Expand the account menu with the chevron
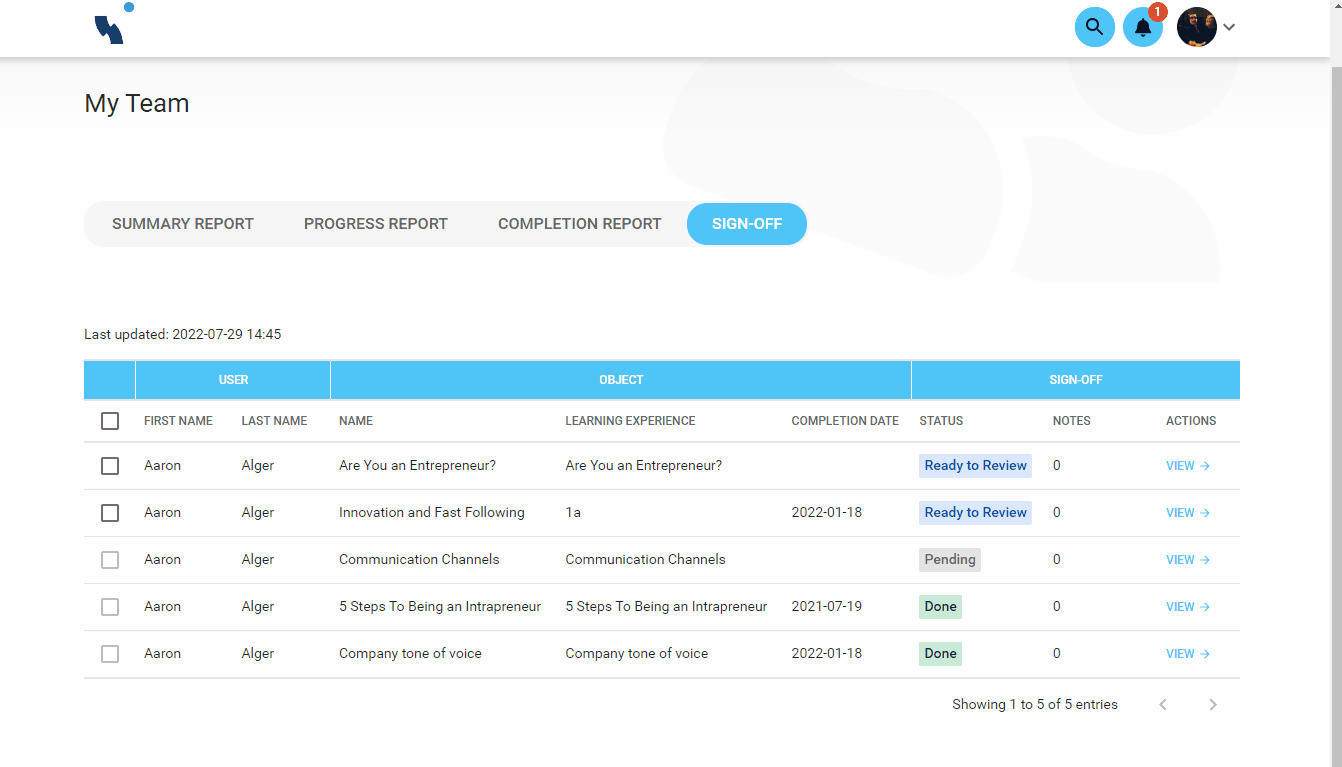Viewport: 1342px width, 767px height. 1229,27
